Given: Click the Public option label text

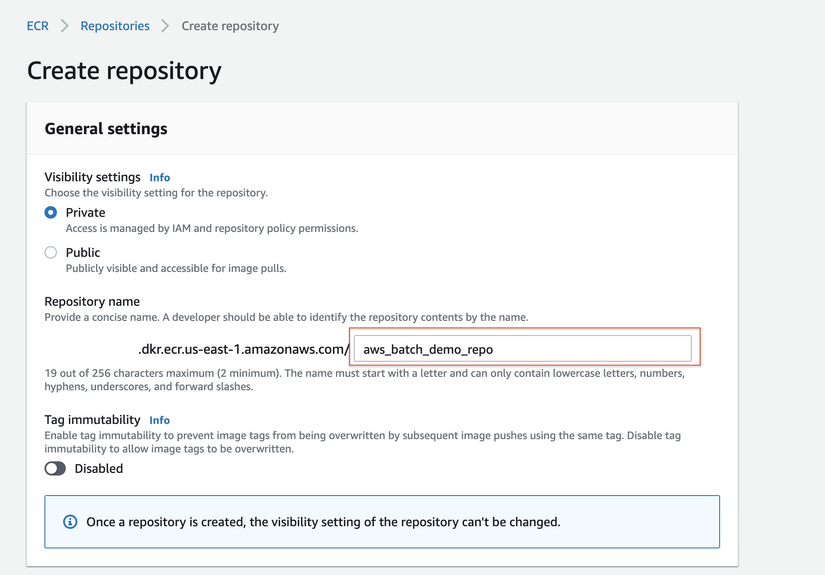Looking at the screenshot, I should 83,253.
